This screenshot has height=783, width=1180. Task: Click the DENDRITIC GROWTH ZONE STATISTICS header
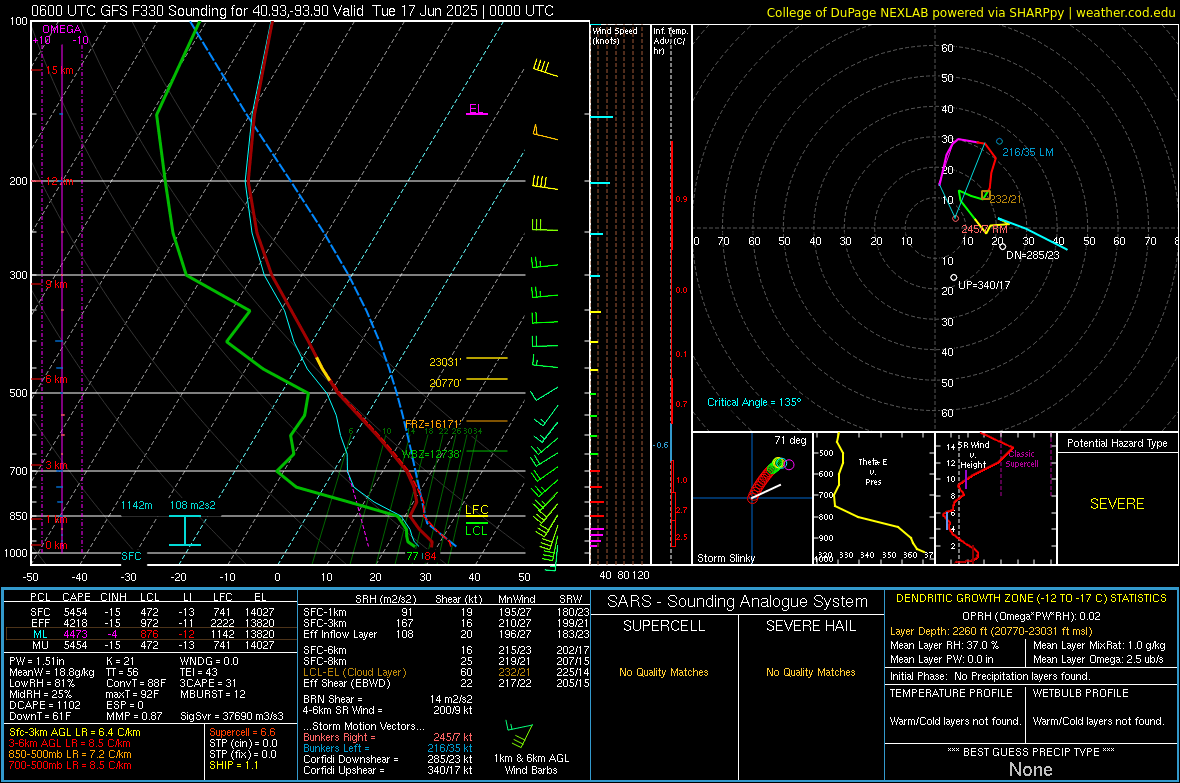1031,599
